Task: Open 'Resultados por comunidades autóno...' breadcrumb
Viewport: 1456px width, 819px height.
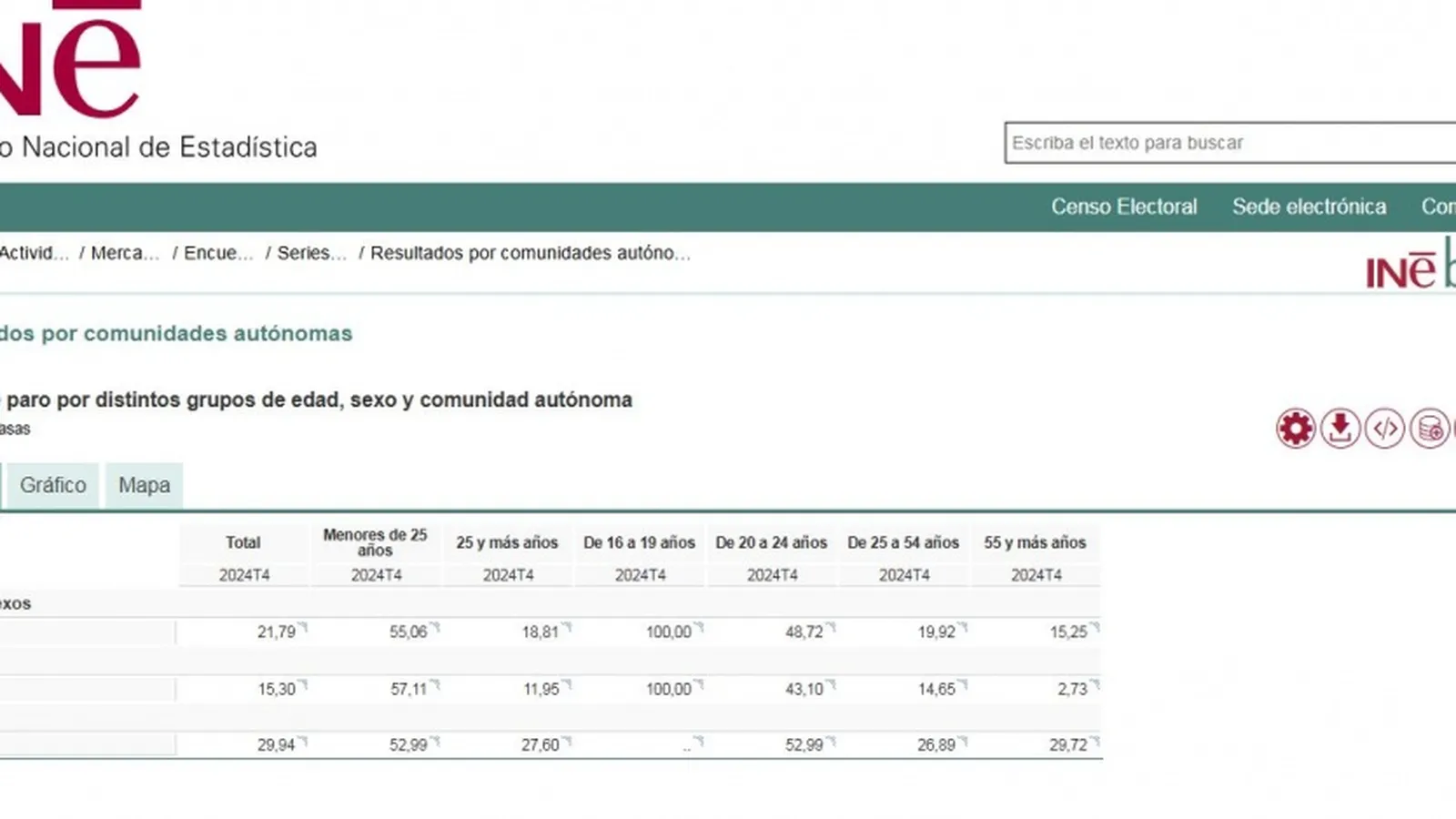Action: [x=530, y=253]
